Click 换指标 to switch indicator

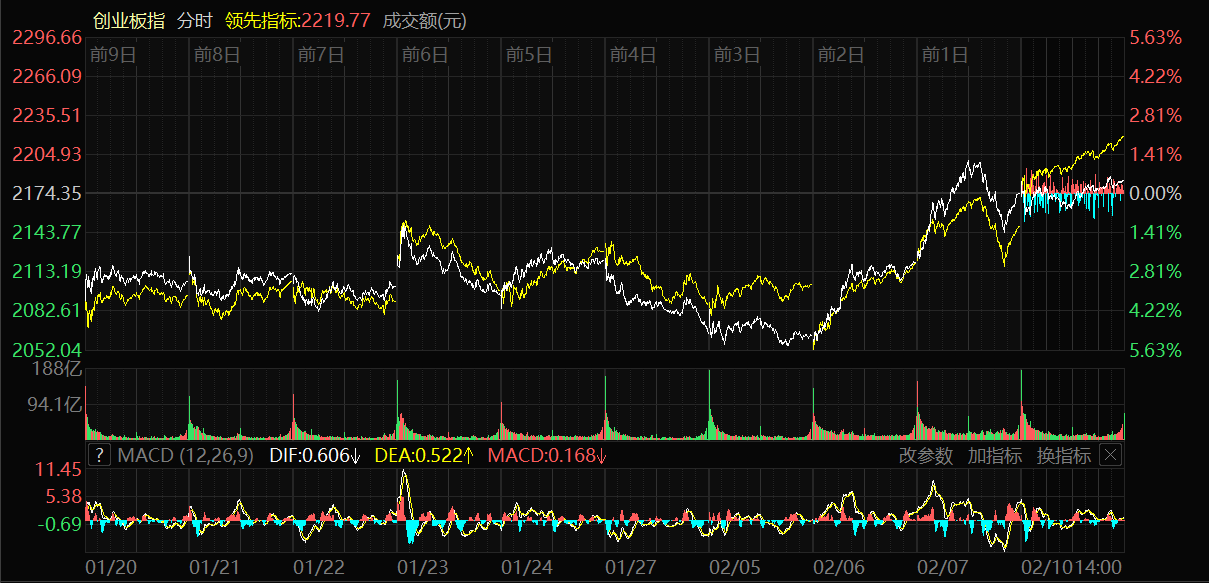click(1064, 456)
